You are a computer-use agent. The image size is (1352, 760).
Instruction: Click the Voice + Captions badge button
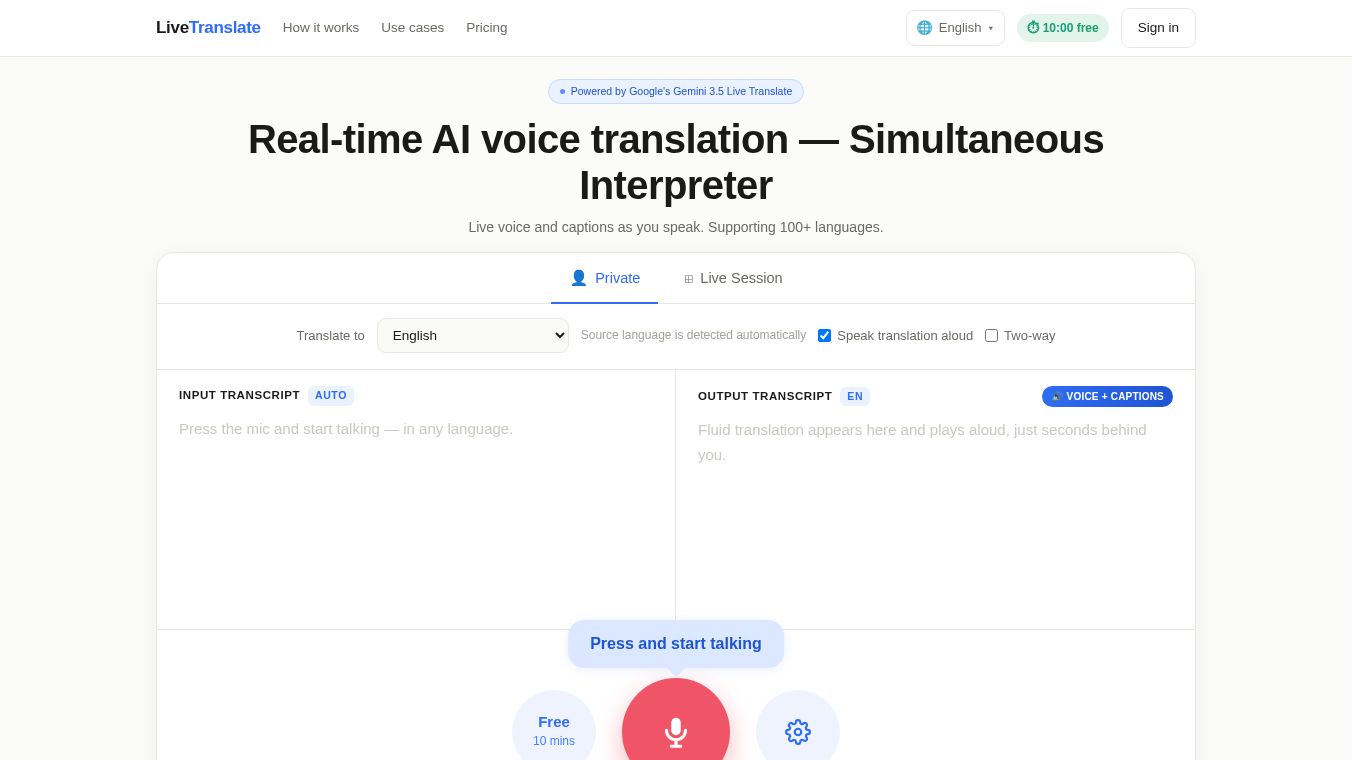(1107, 397)
